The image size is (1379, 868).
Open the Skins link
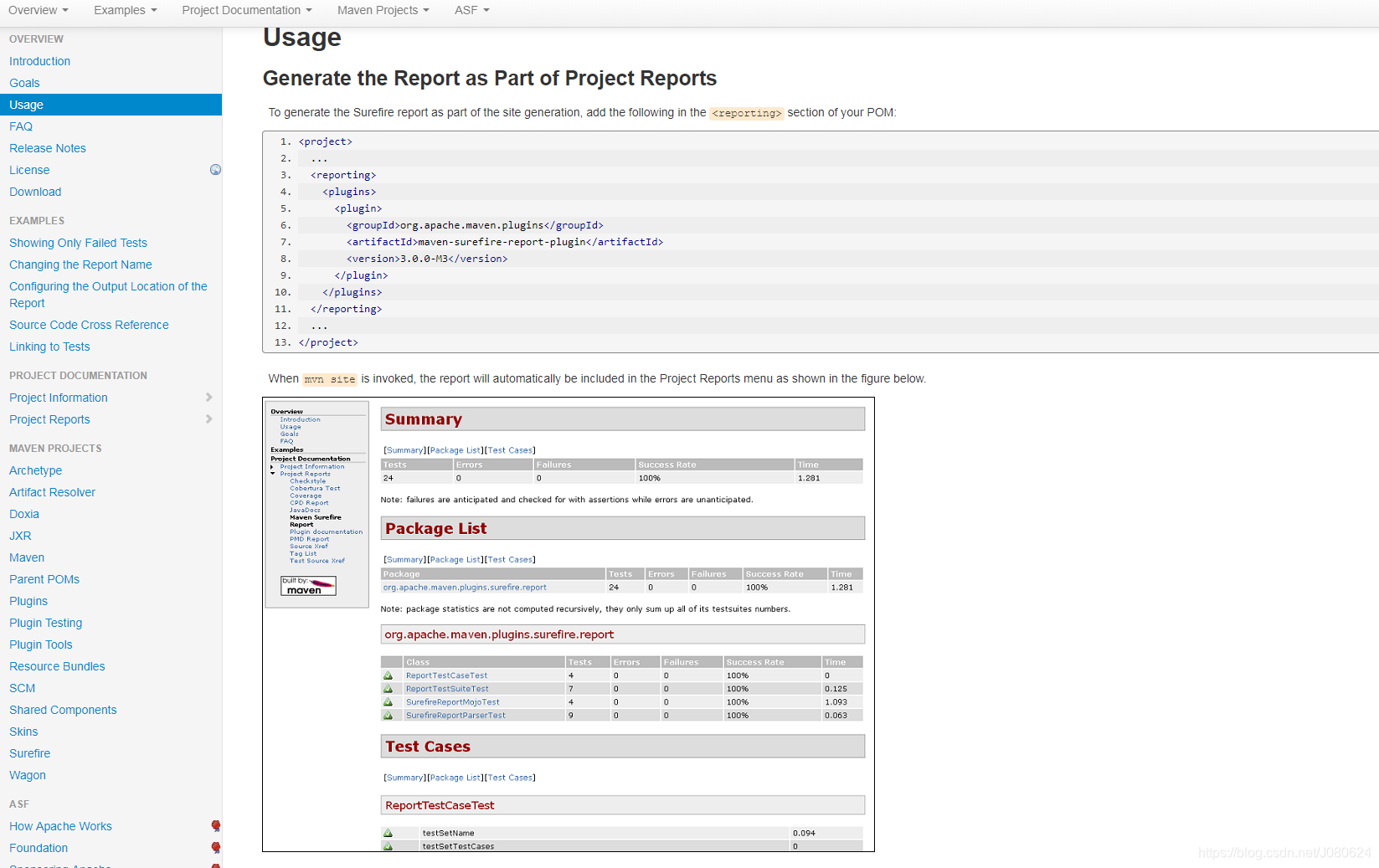(23, 732)
